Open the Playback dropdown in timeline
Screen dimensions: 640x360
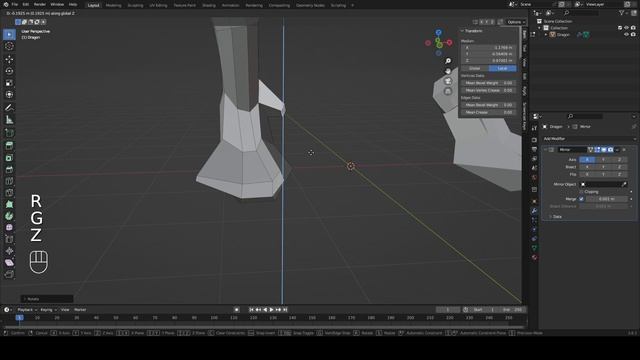coord(27,310)
